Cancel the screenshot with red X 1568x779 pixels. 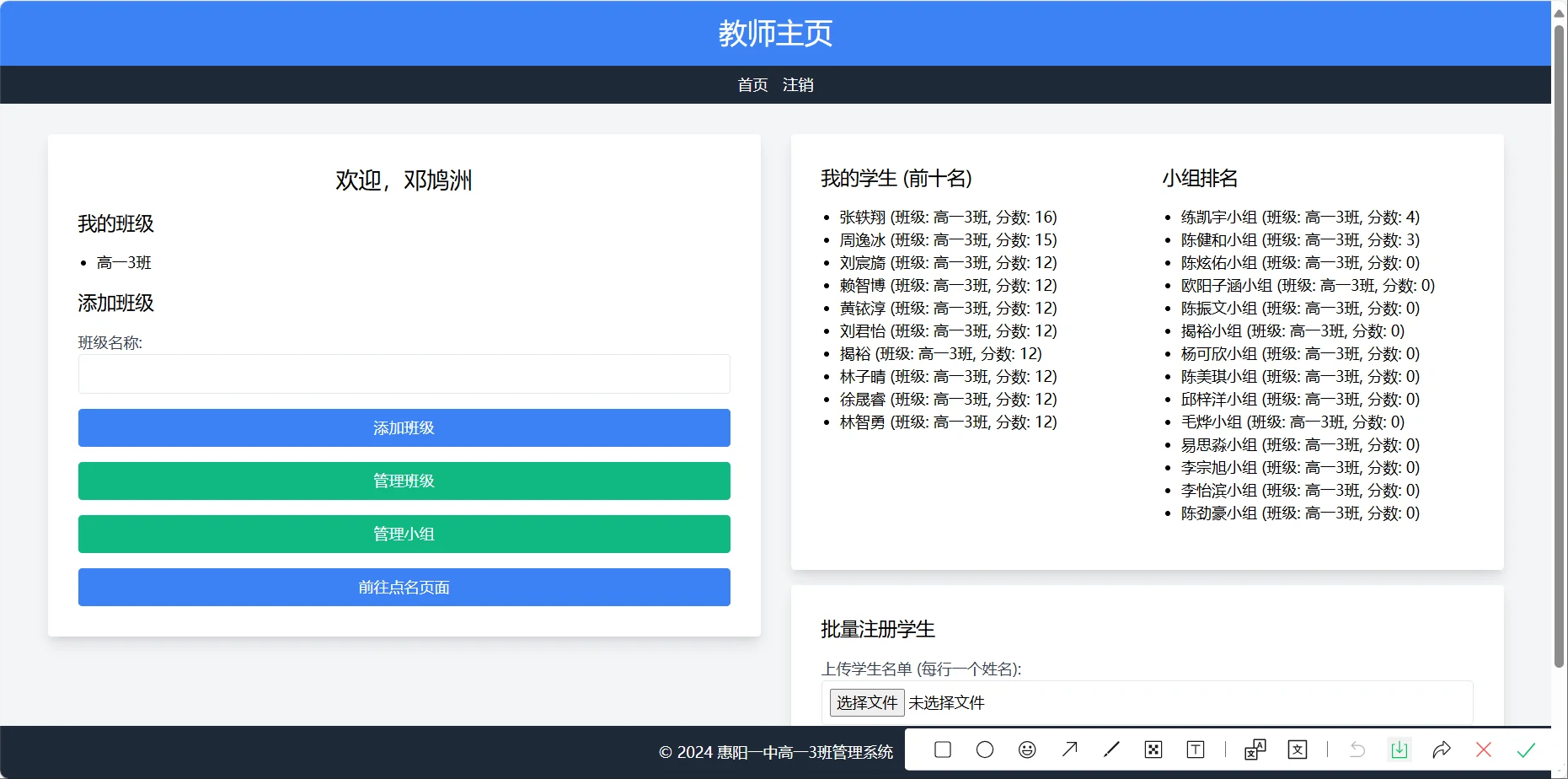(1484, 749)
